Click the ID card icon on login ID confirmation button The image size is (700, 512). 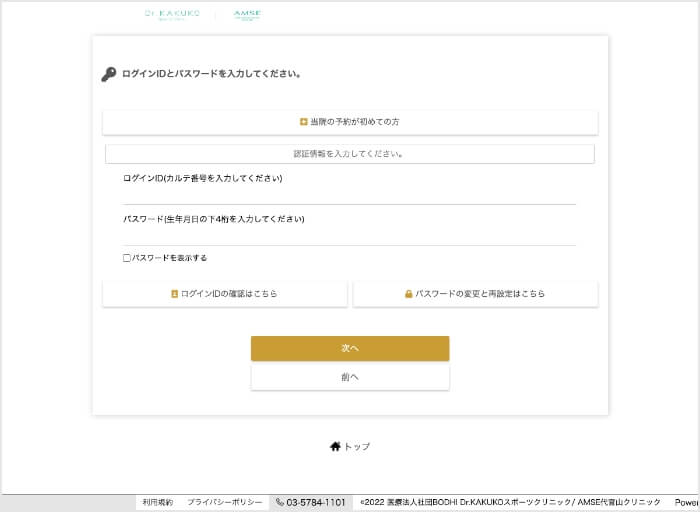(x=175, y=294)
